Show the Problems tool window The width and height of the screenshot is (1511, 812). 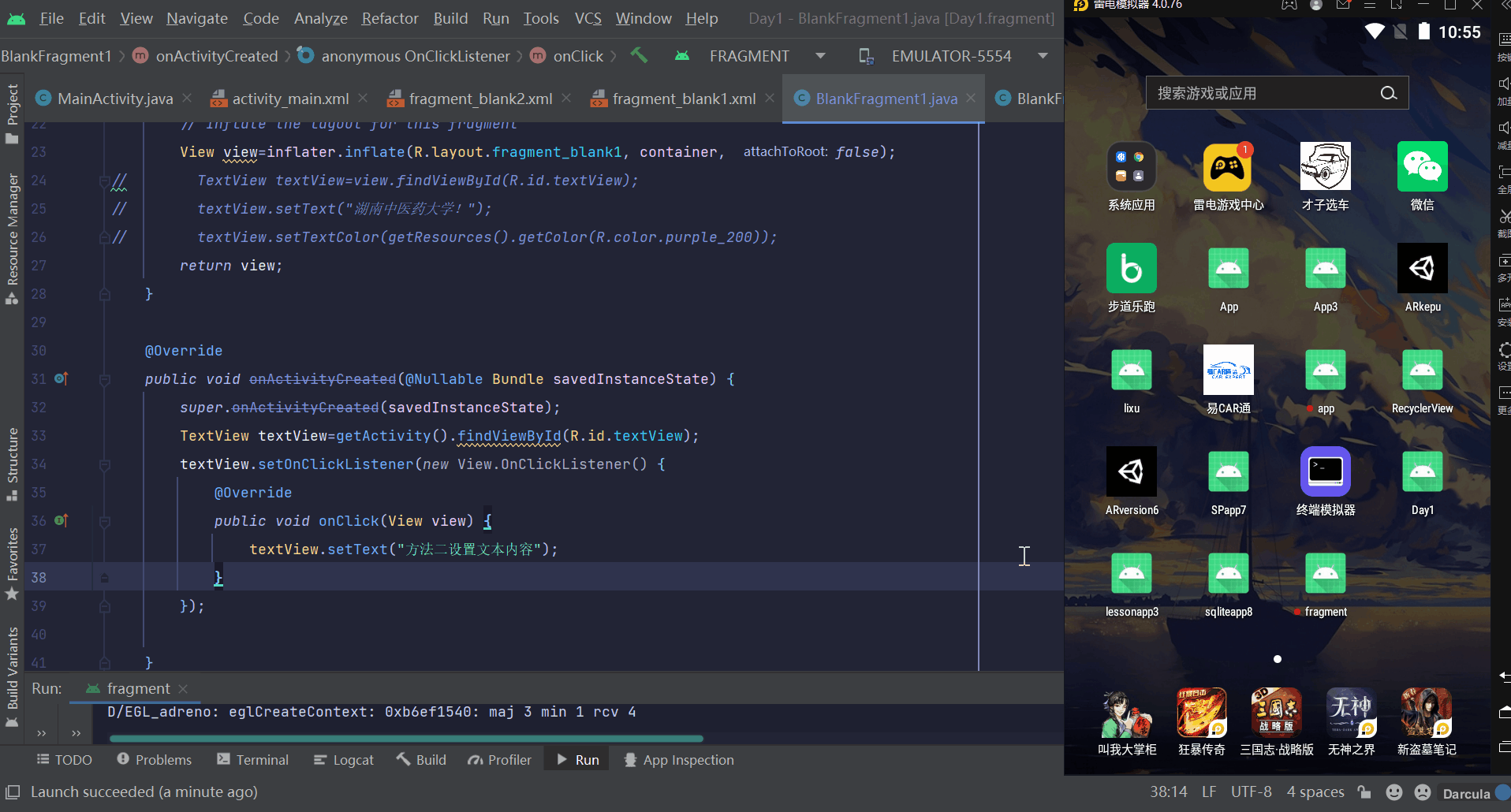(x=155, y=760)
